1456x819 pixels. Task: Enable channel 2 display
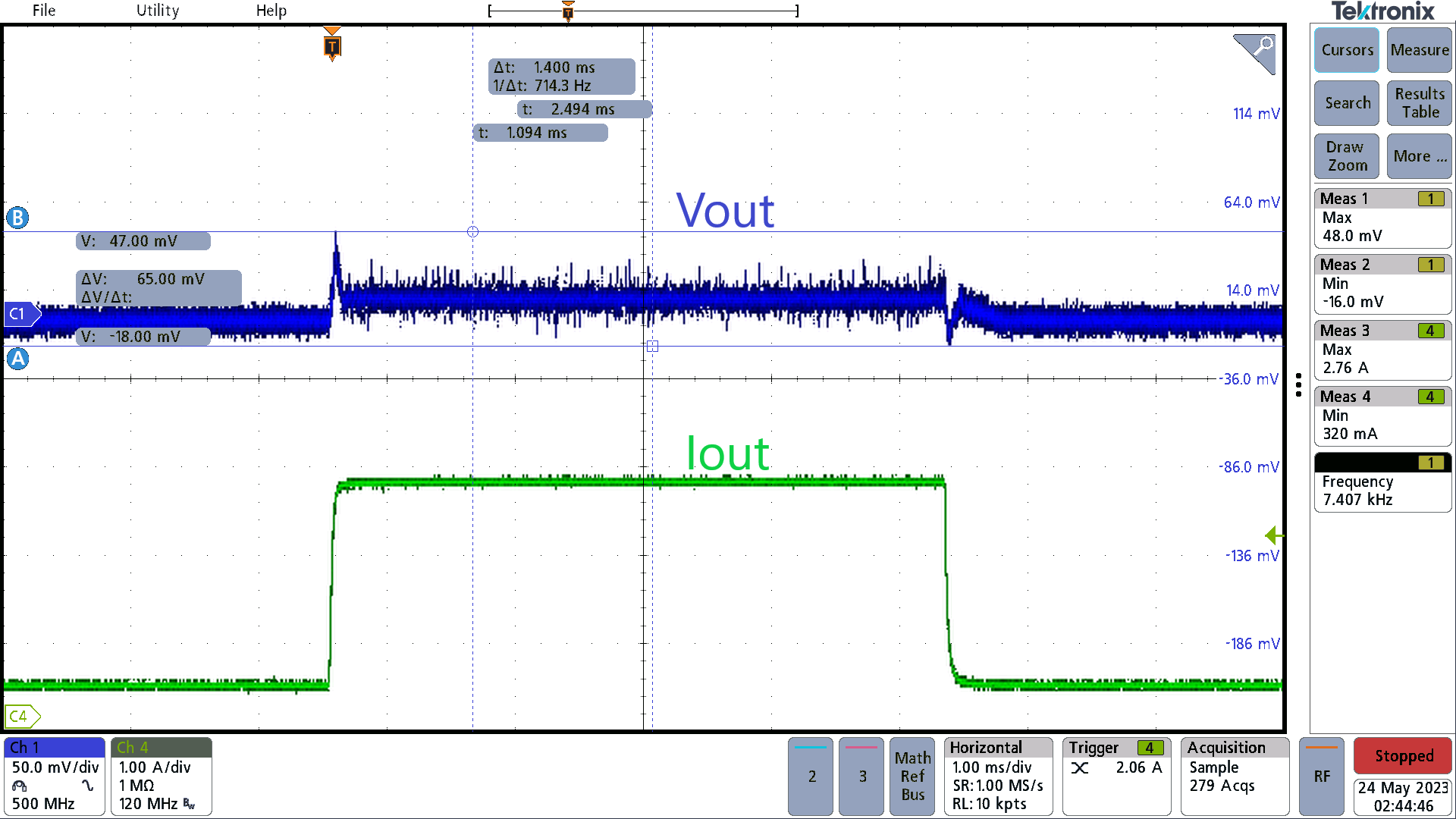coord(810,776)
